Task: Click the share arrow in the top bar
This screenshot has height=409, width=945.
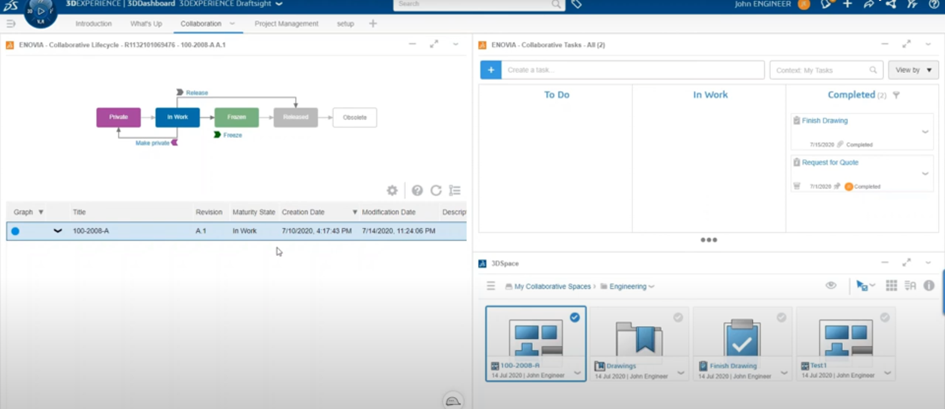Action: pos(869,4)
